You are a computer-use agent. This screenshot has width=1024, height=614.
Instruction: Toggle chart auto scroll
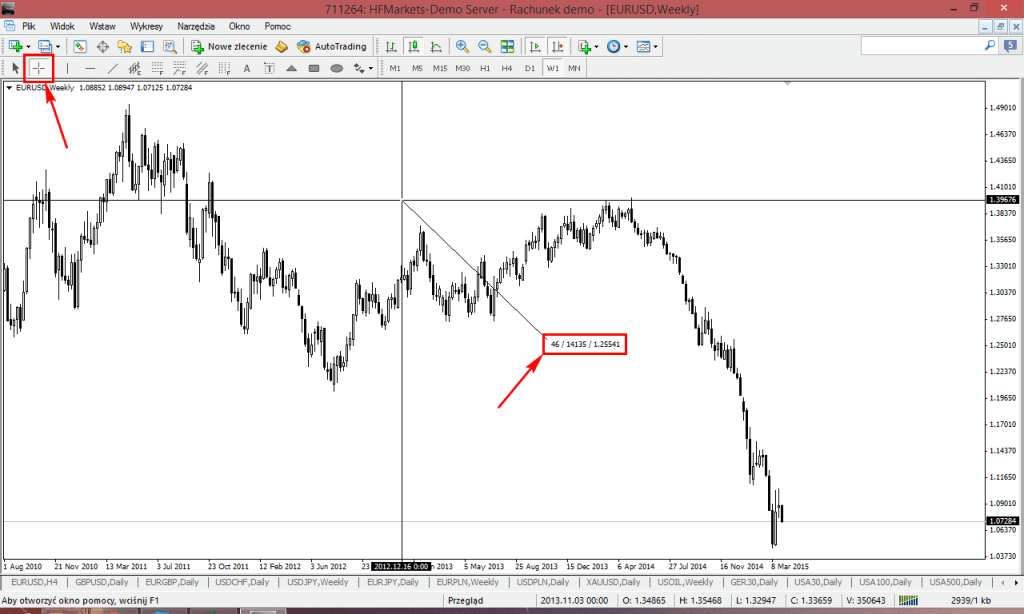click(536, 46)
